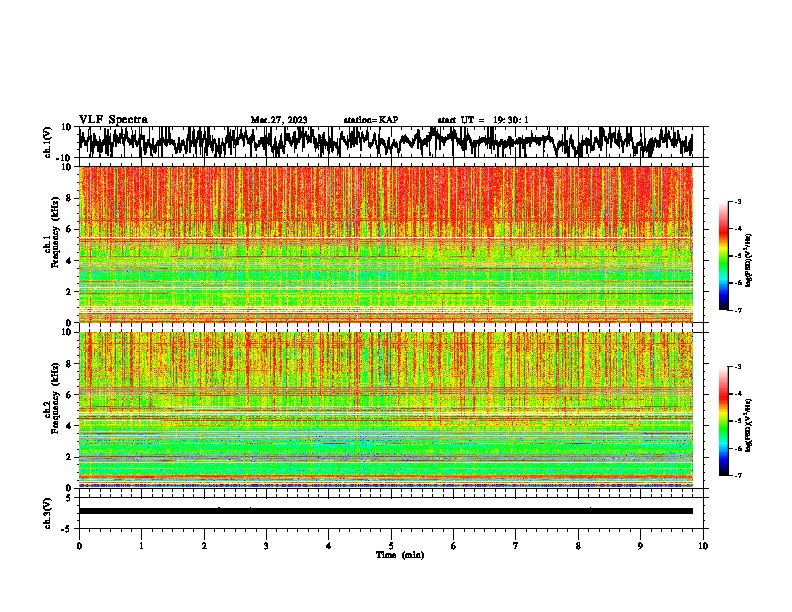Screen dimensions: 792x612
Task: Click the "station=KAP" label
Action: [x=371, y=120]
